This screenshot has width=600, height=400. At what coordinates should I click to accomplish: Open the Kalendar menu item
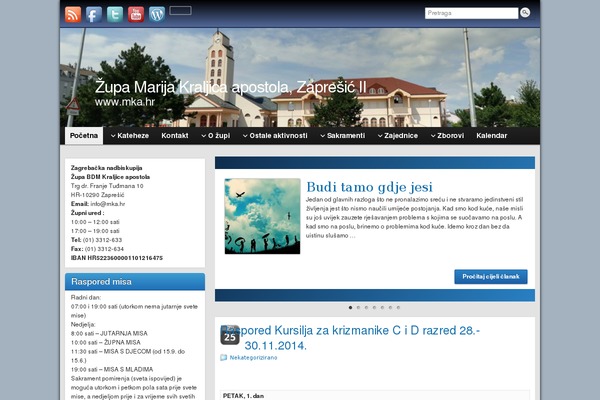(x=491, y=136)
